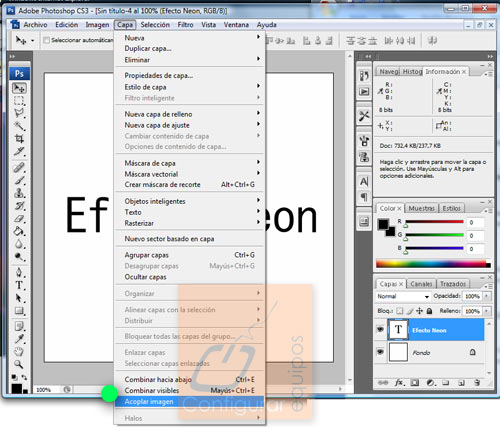This screenshot has width=500, height=427.
Task: Open the tool preset picker arrow
Action: click(33, 41)
